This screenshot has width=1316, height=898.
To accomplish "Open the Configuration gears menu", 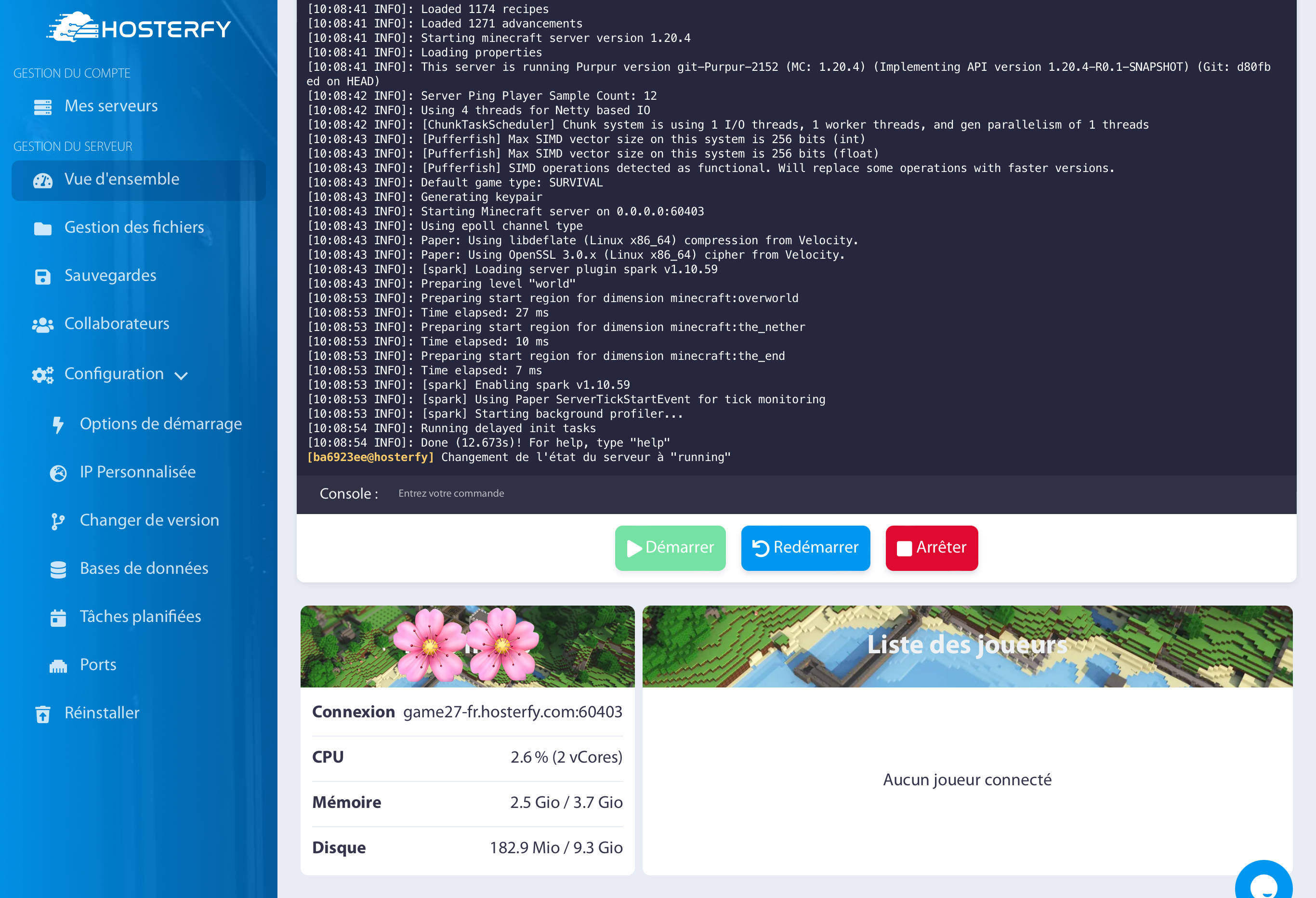I will pos(42,374).
